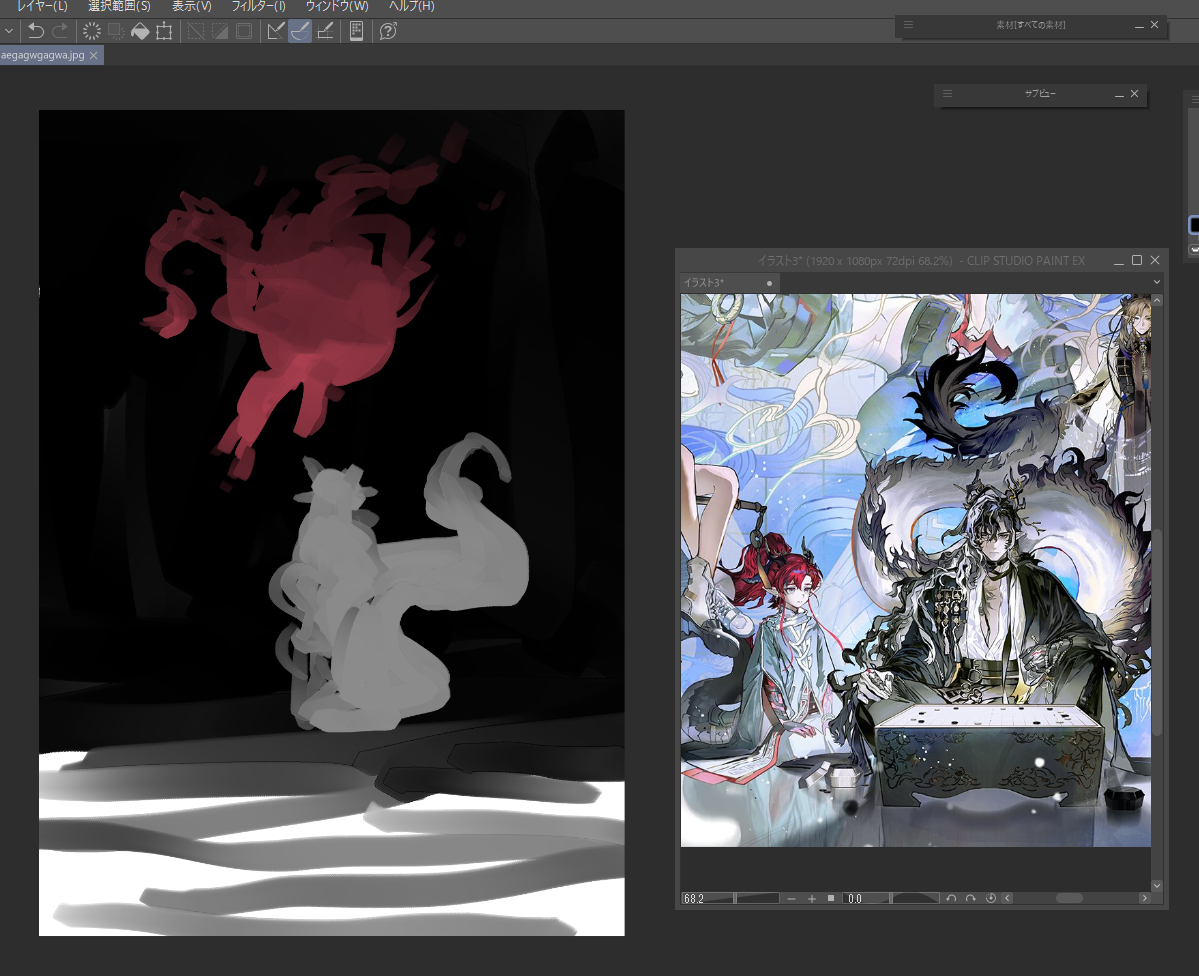Open the サブビュー panel menu icon
This screenshot has width=1199, height=976.
pyautogui.click(x=947, y=94)
